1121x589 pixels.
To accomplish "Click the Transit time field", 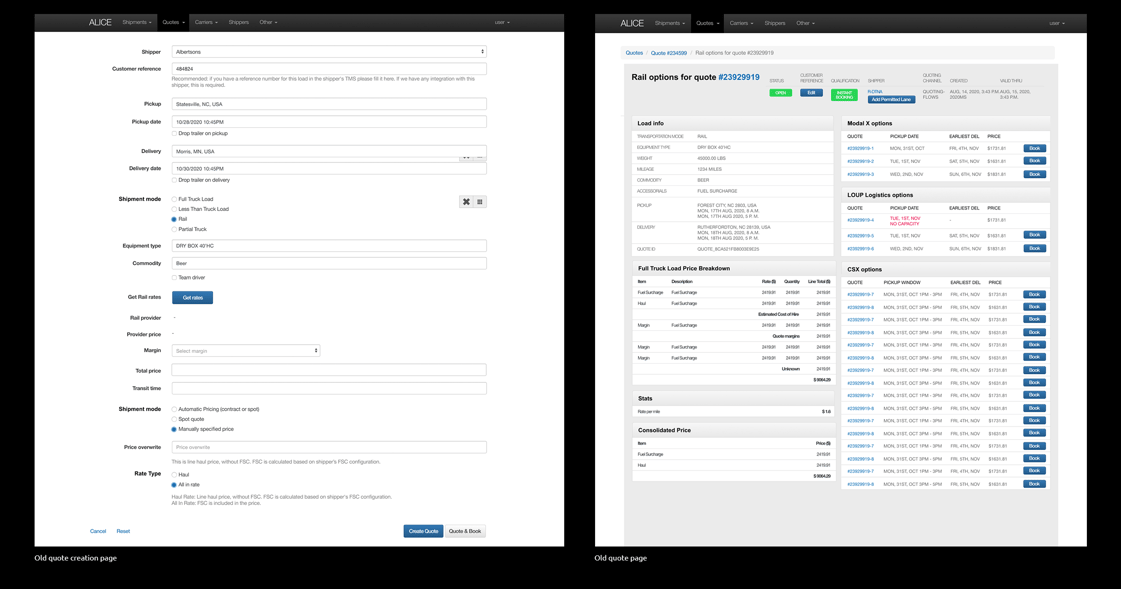I will tap(329, 388).
